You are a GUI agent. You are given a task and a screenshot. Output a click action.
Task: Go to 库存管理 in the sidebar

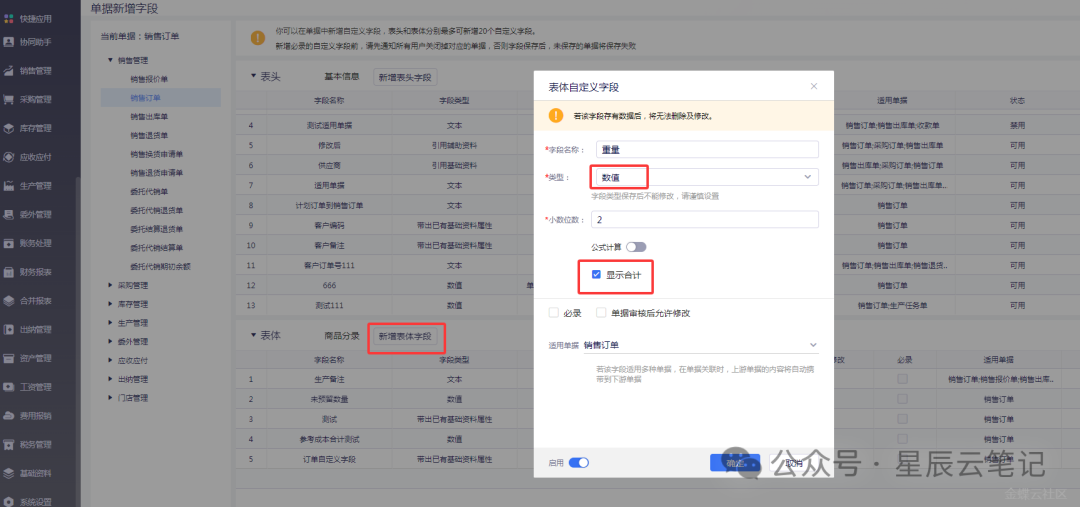(x=35, y=128)
